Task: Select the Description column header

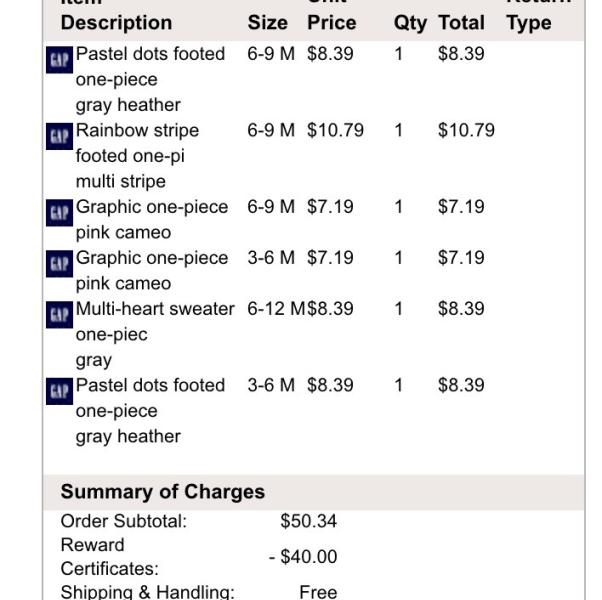Action: coord(116,23)
